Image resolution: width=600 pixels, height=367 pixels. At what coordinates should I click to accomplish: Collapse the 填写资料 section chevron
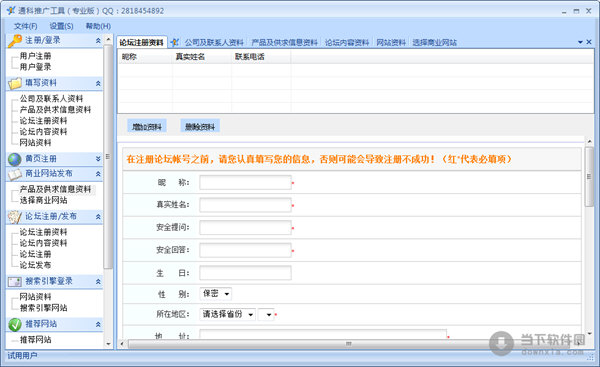coord(98,83)
